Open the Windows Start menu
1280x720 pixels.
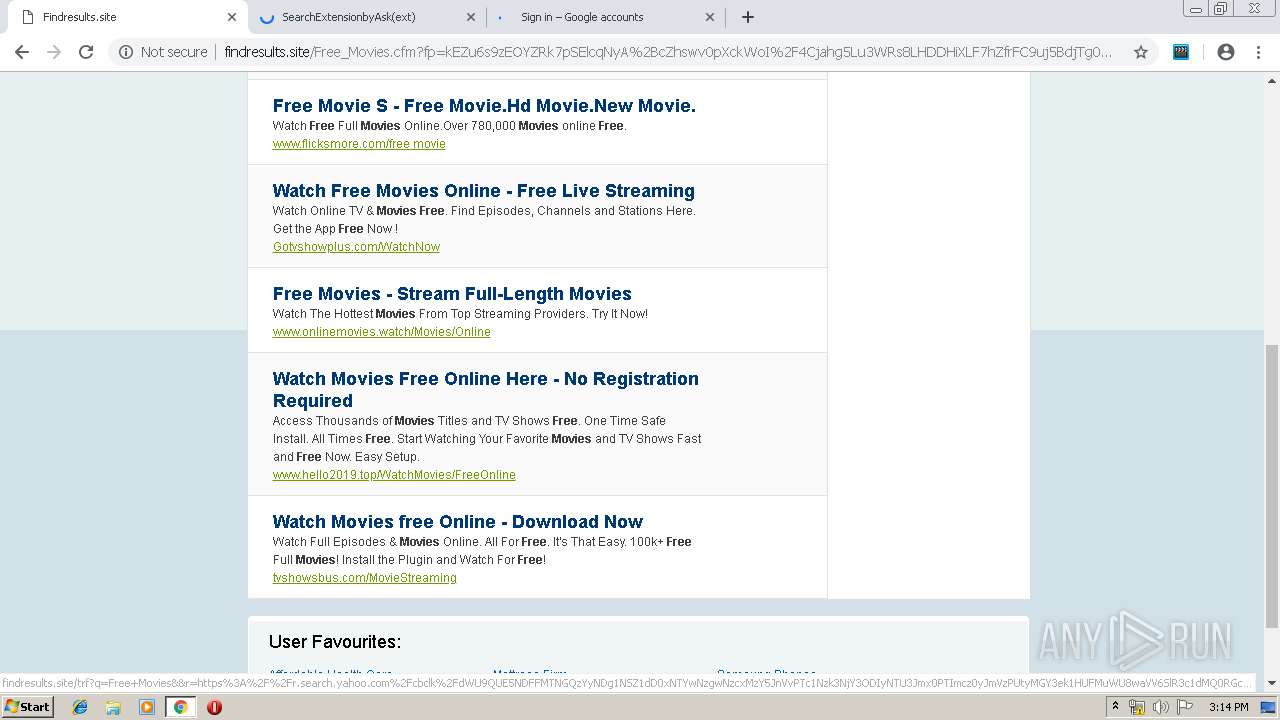coord(27,706)
